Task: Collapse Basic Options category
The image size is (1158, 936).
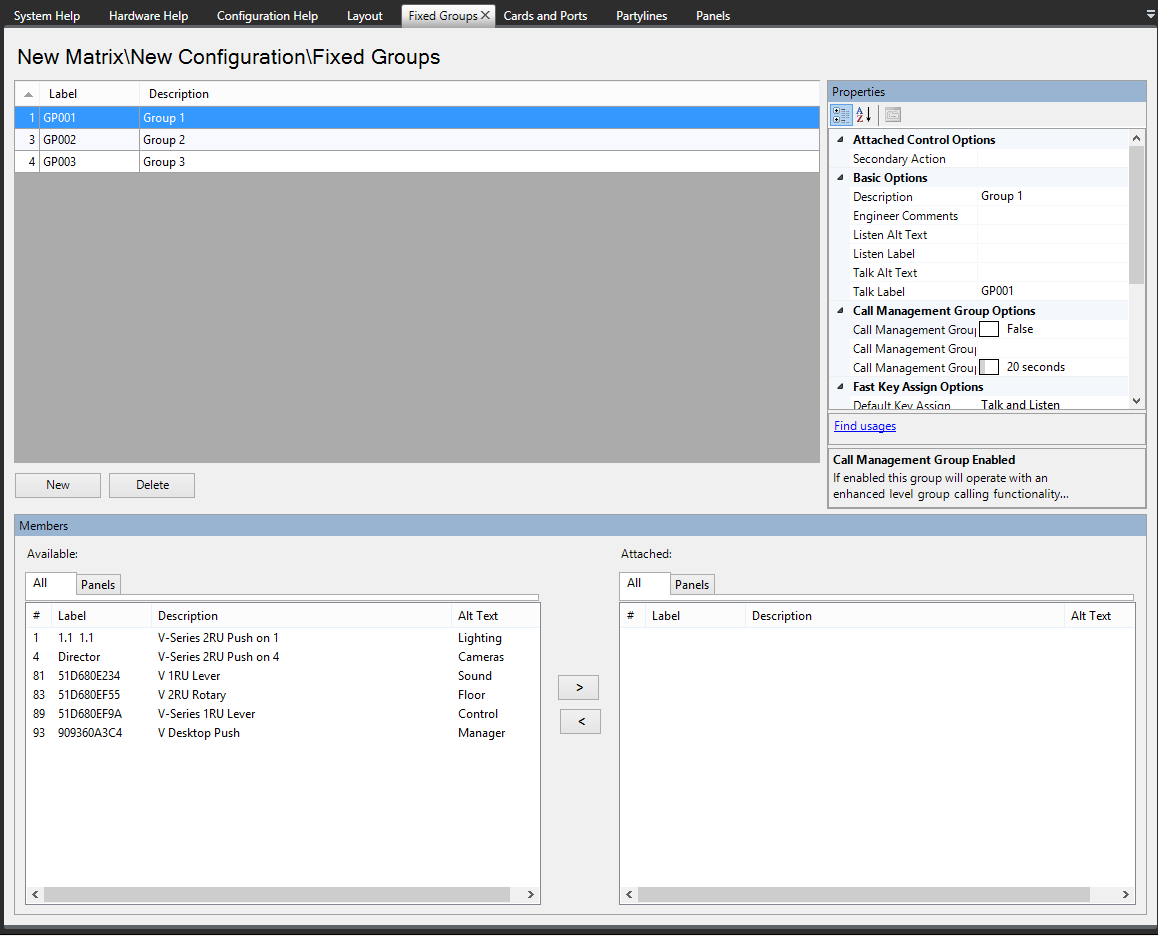Action: 841,178
